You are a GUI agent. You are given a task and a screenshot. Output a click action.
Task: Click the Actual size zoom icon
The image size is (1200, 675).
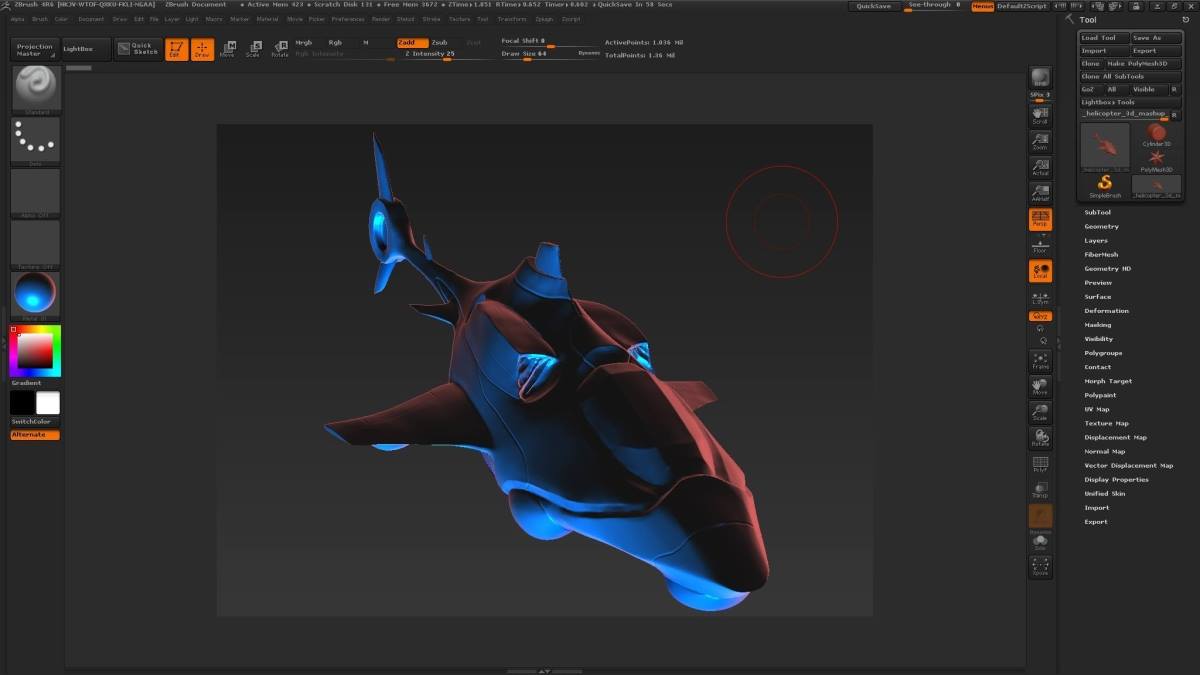tap(1040, 168)
